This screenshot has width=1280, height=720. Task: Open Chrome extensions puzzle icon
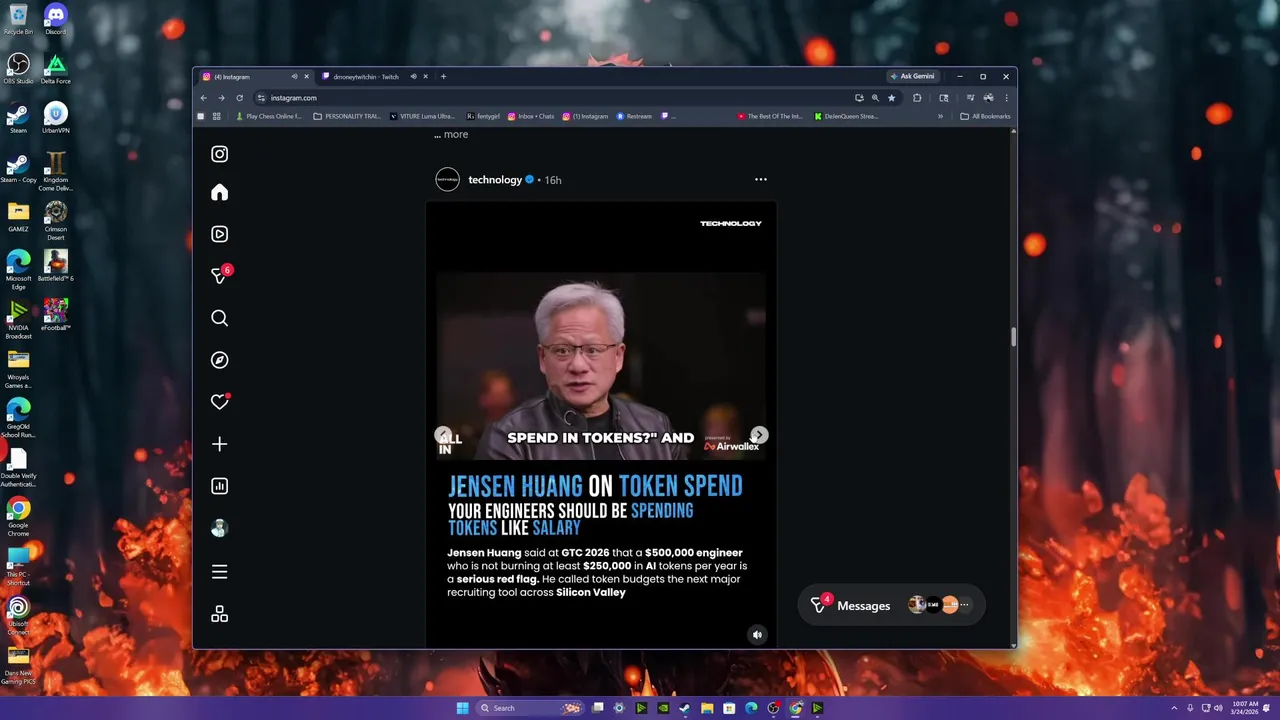pos(917,98)
